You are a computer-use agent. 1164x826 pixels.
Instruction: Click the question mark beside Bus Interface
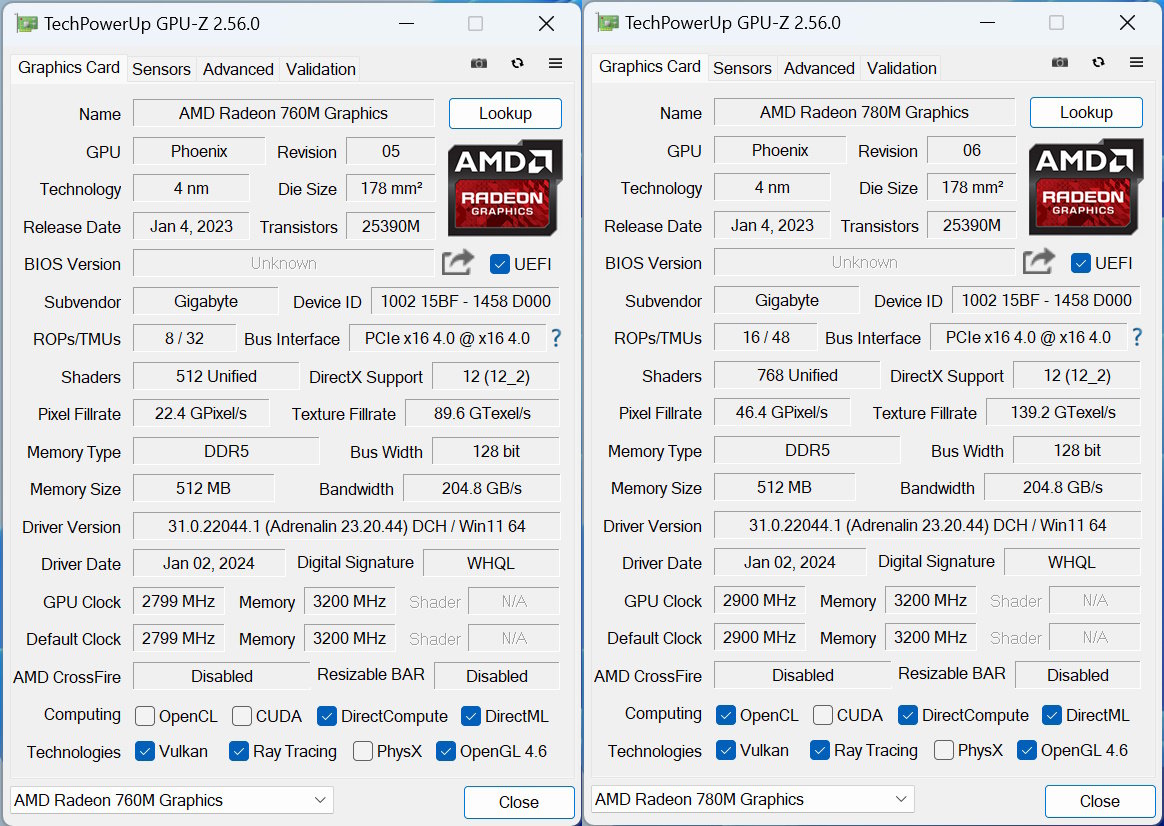click(x=556, y=339)
